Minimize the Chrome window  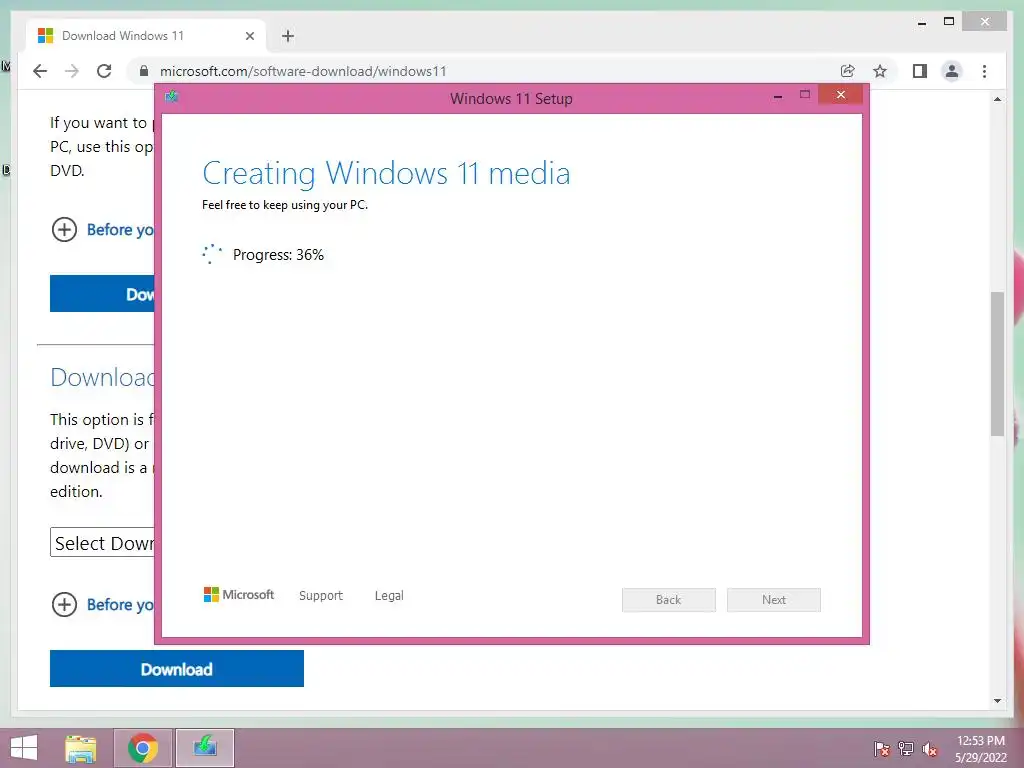[922, 23]
